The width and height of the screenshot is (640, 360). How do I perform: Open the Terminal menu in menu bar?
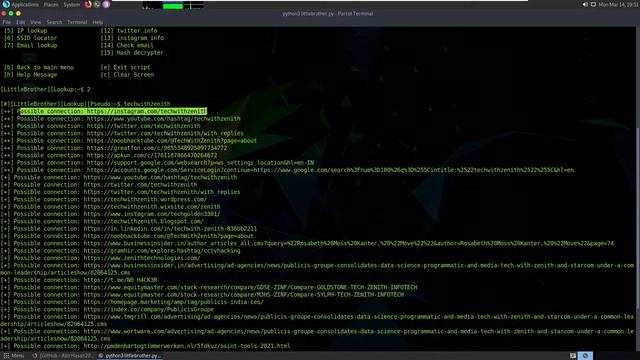pos(77,22)
